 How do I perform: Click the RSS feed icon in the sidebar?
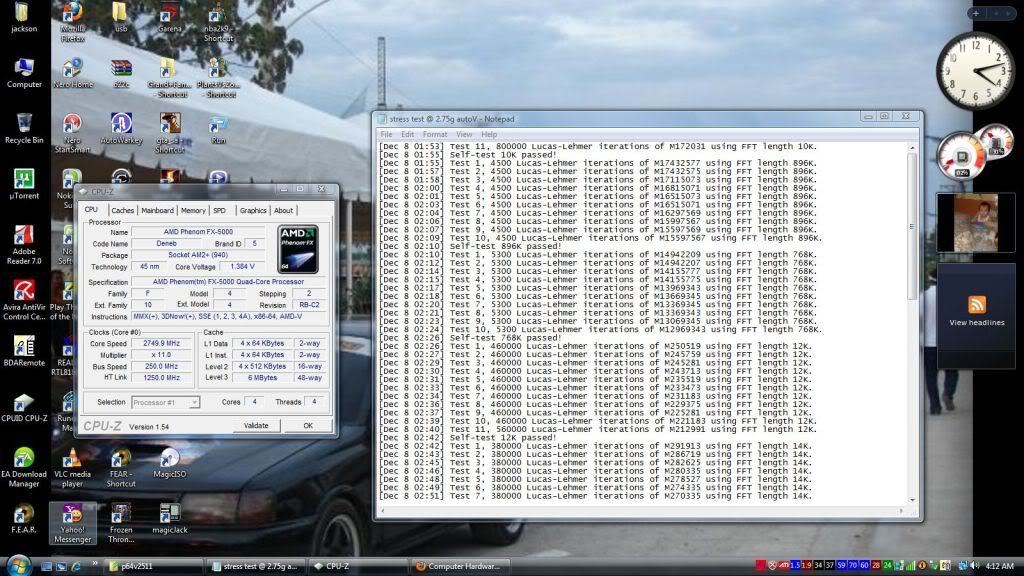click(977, 304)
